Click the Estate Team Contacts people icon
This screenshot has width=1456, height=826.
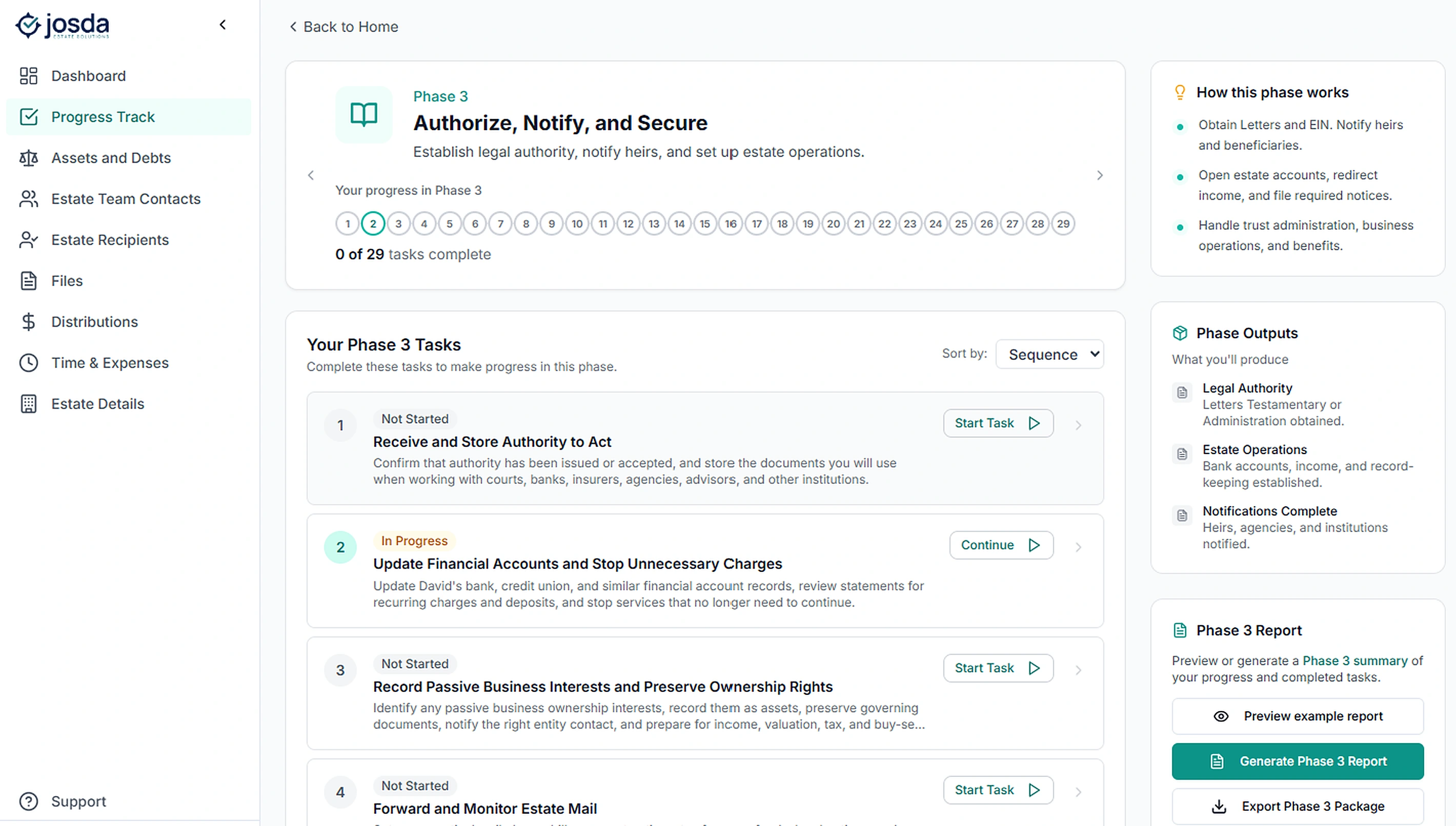click(x=28, y=199)
